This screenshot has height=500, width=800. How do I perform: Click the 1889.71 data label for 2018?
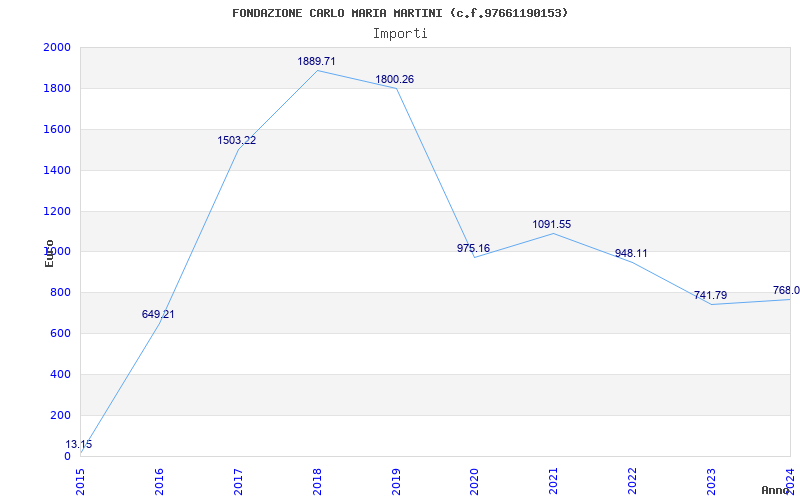[x=316, y=61]
